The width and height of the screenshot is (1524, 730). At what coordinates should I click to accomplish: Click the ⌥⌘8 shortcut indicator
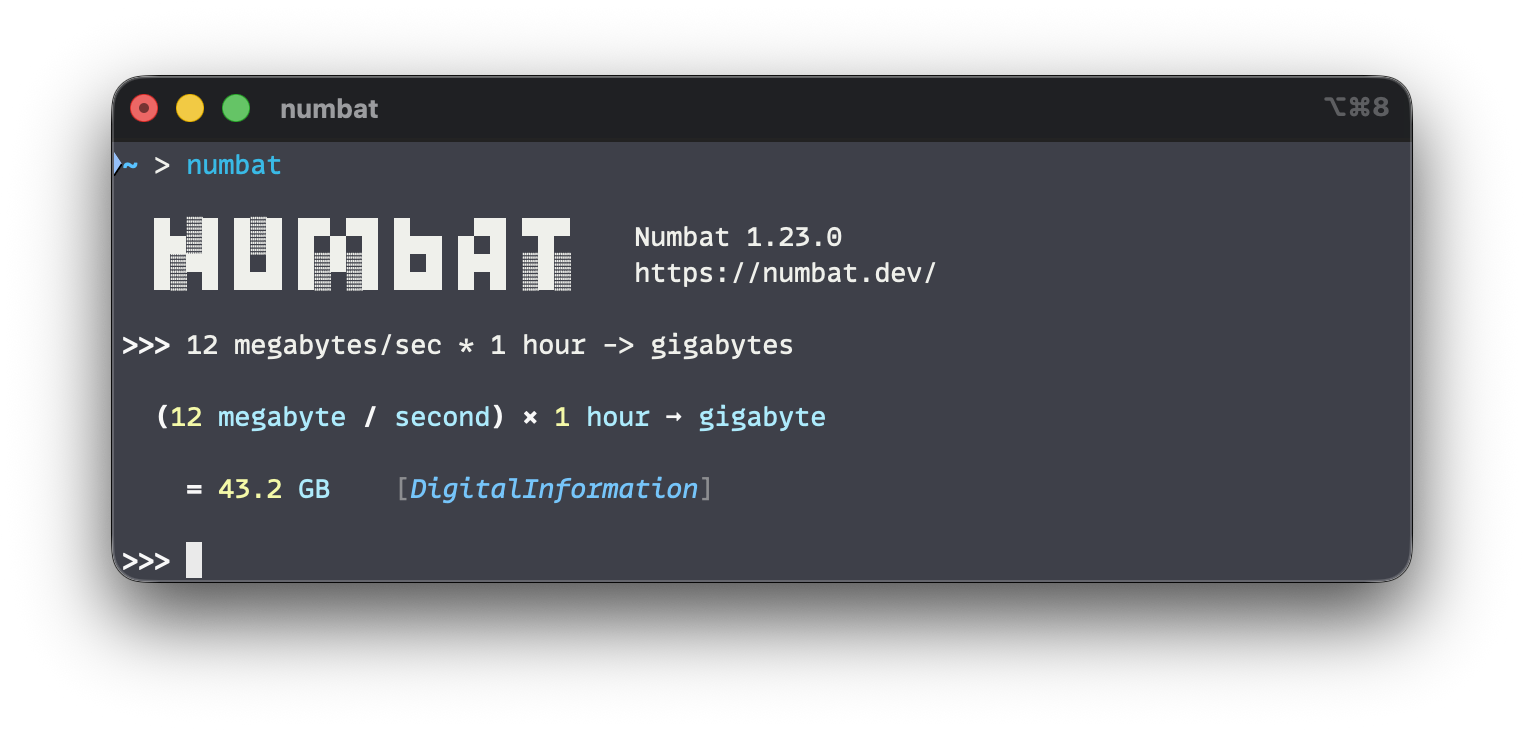point(1356,107)
